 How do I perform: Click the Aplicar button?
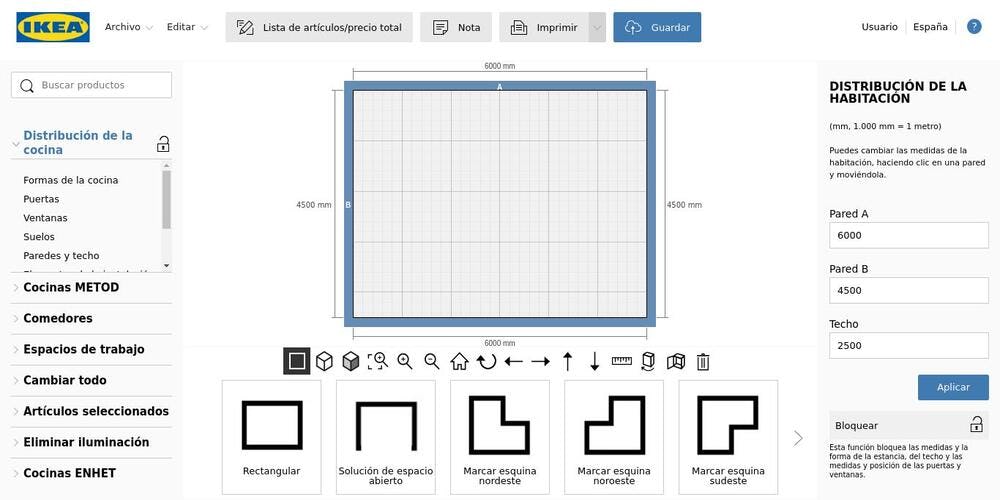coord(953,387)
